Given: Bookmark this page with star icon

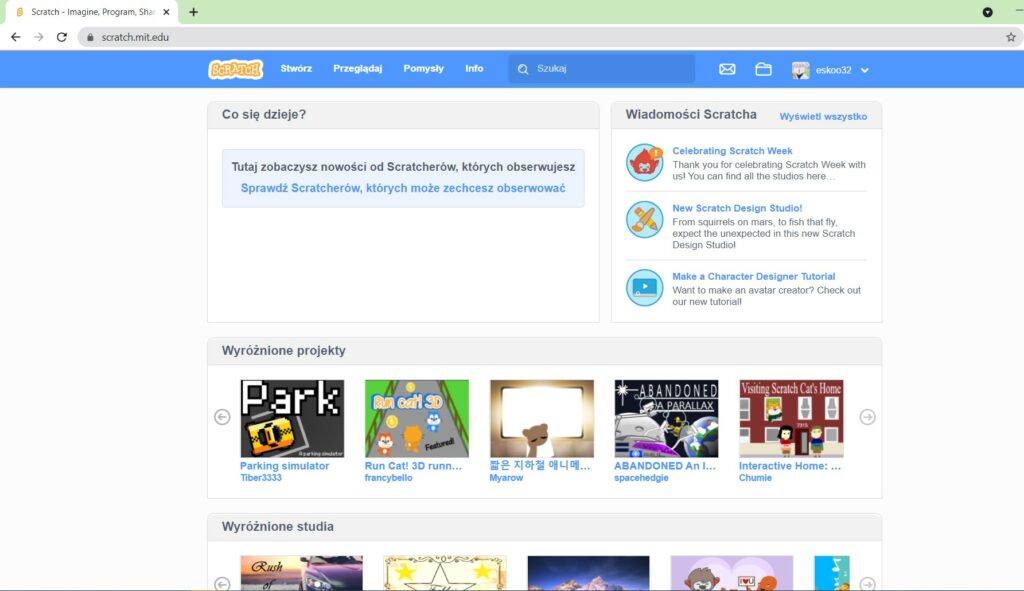Looking at the screenshot, I should coord(1010,37).
